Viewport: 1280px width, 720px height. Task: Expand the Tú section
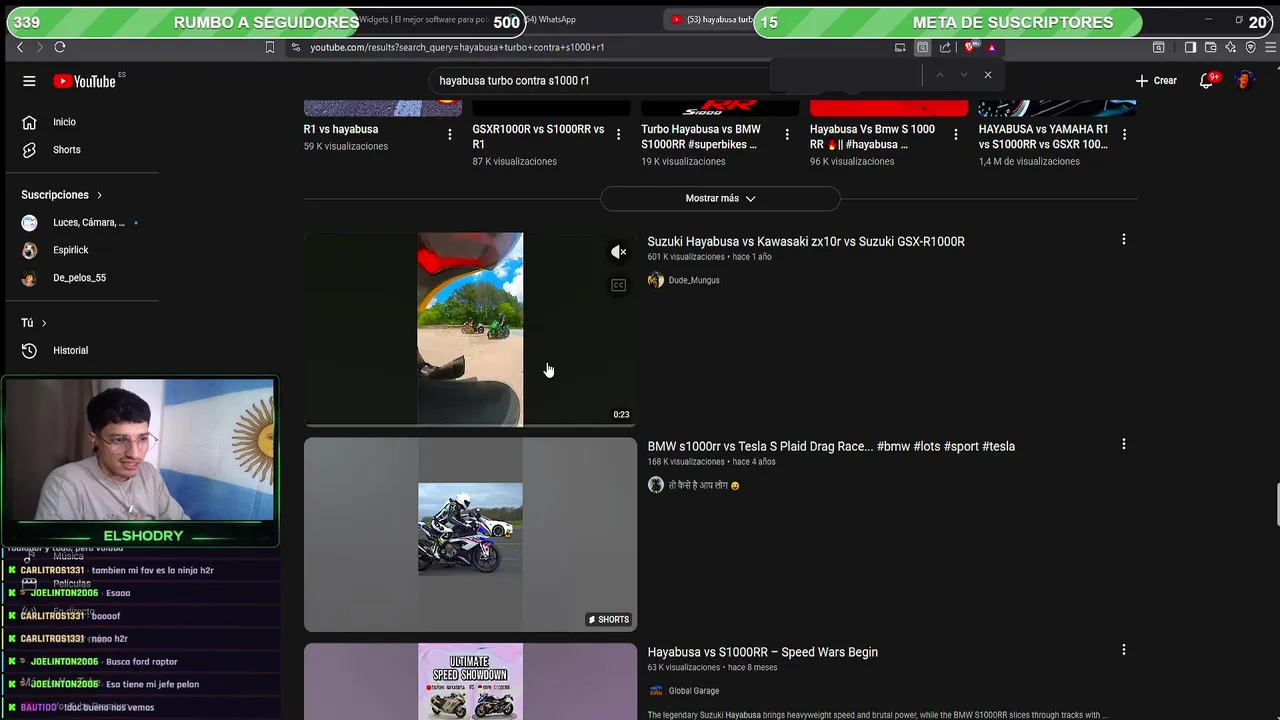coord(34,323)
